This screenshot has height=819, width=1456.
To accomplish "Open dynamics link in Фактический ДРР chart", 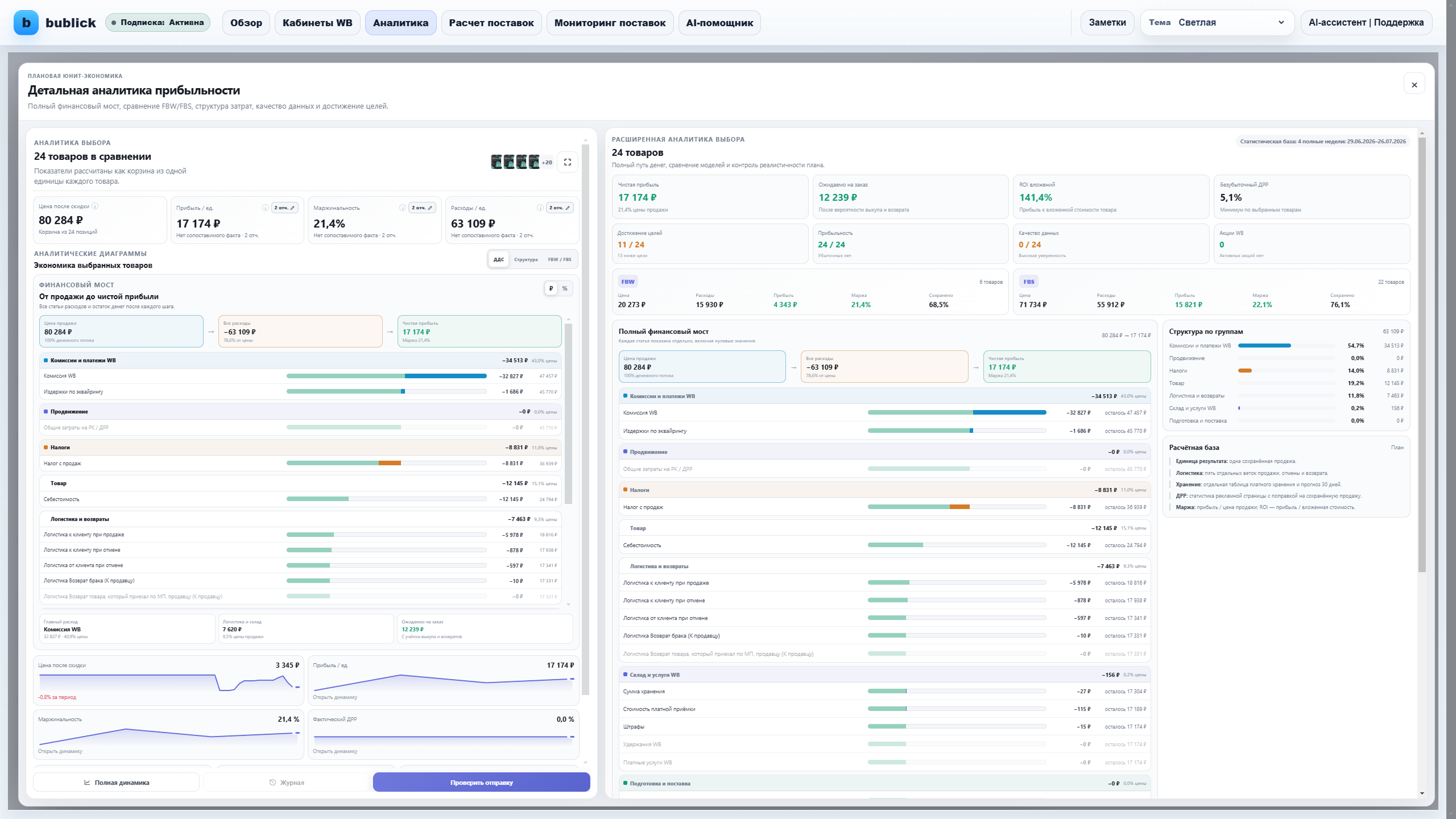I will [335, 751].
